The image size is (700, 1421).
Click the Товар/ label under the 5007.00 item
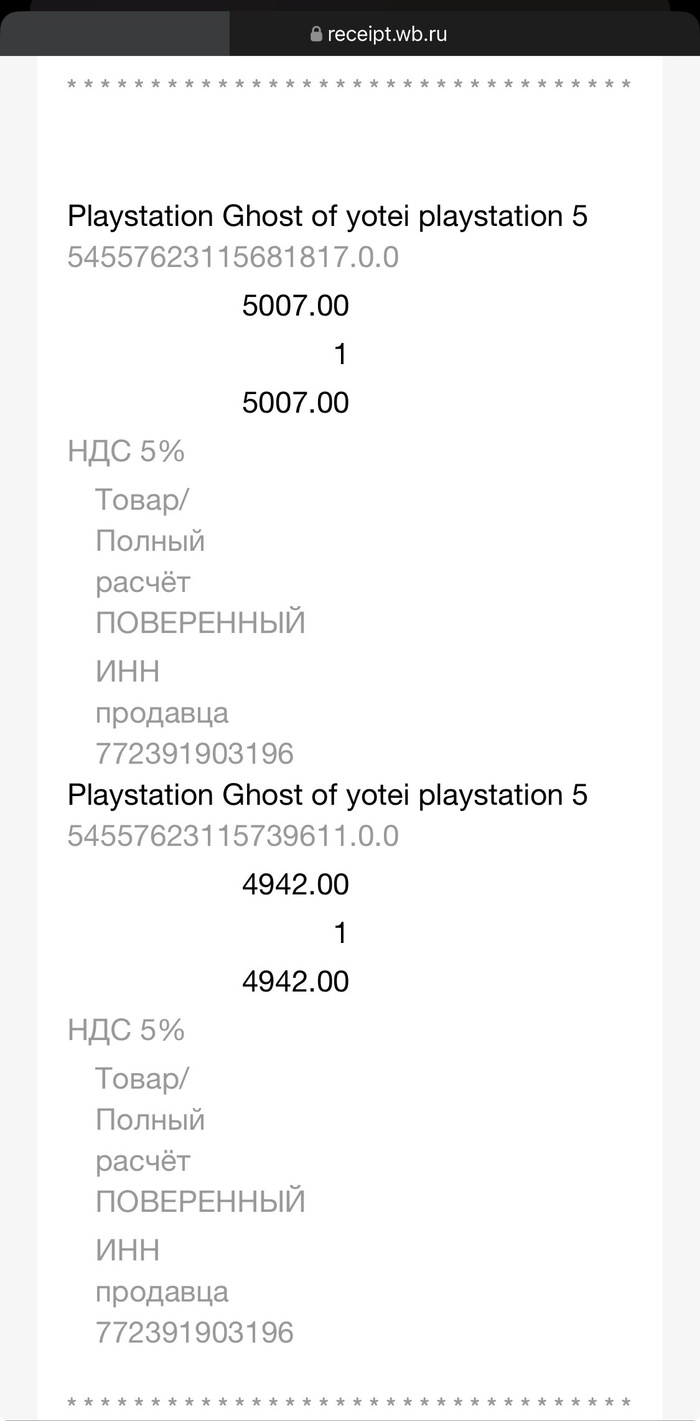pos(142,499)
